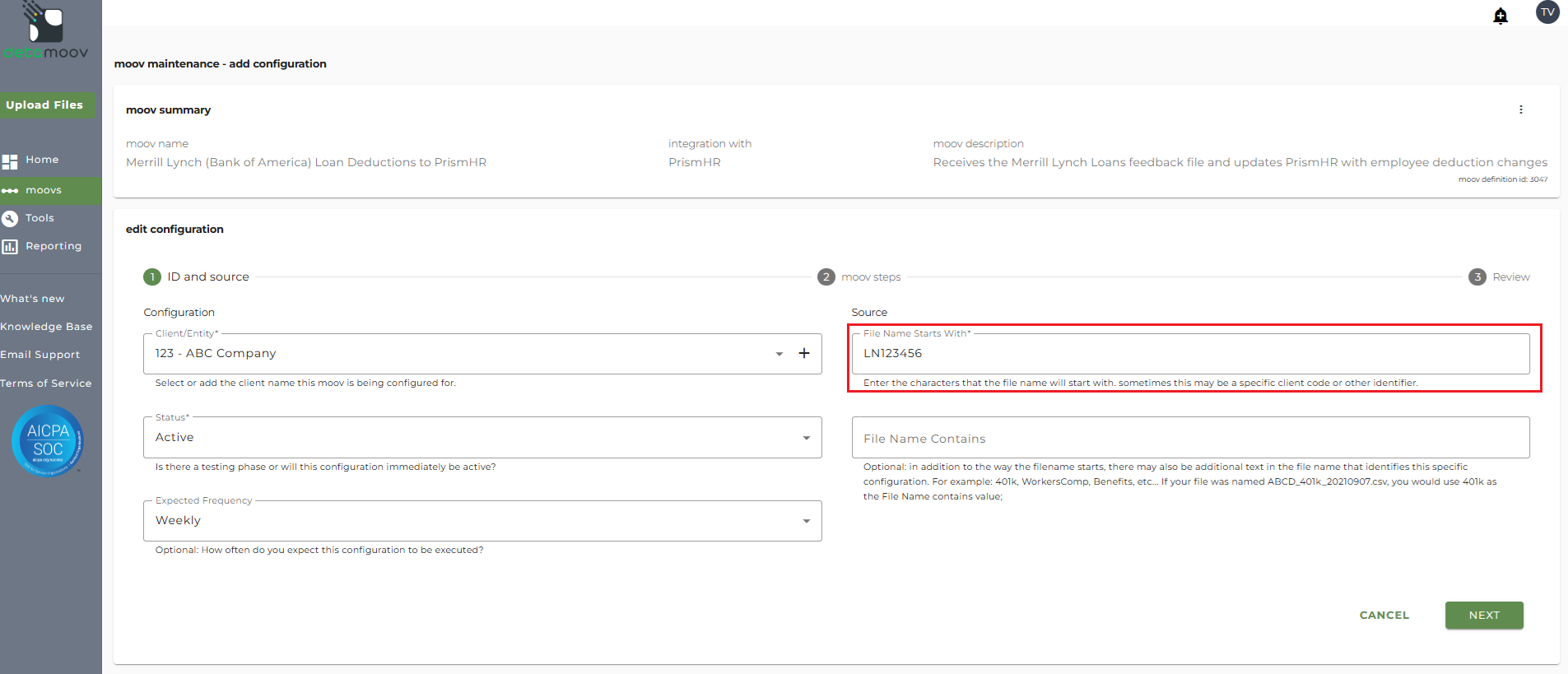Image resolution: width=1568 pixels, height=674 pixels.
Task: Jump to step 3 Review
Action: pos(1500,277)
